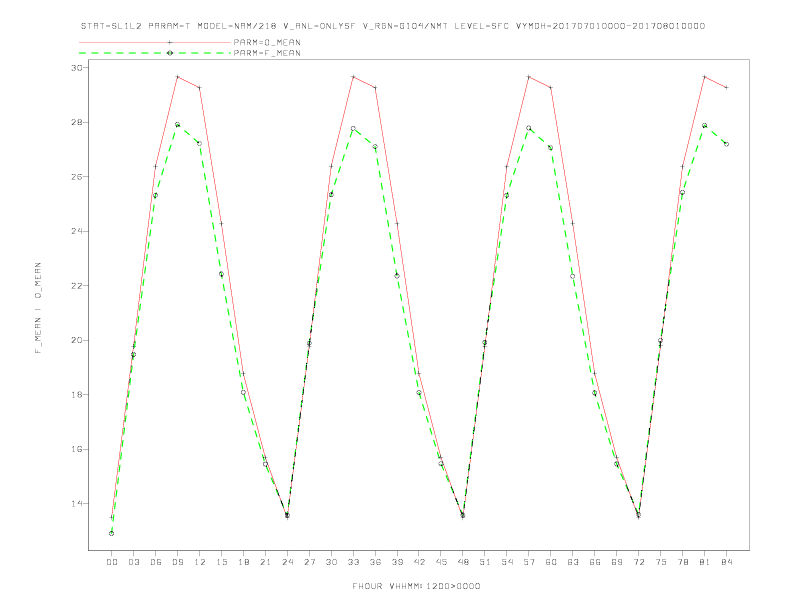Image resolution: width=792 pixels, height=612 pixels.
Task: Click x-axis forecast hour label 09
Action: pyautogui.click(x=177, y=562)
